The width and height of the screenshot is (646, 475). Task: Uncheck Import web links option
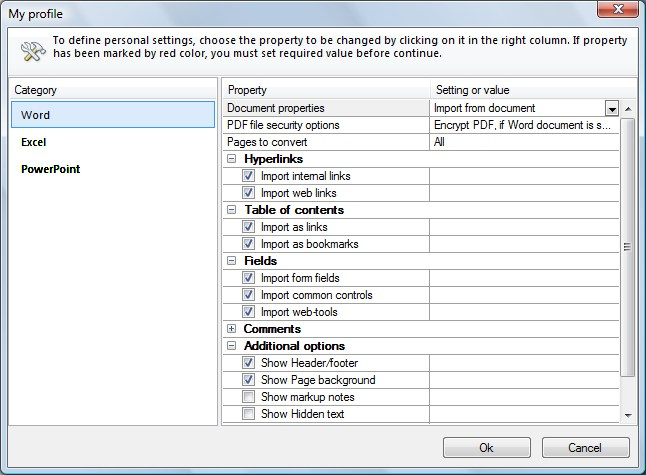coord(249,193)
